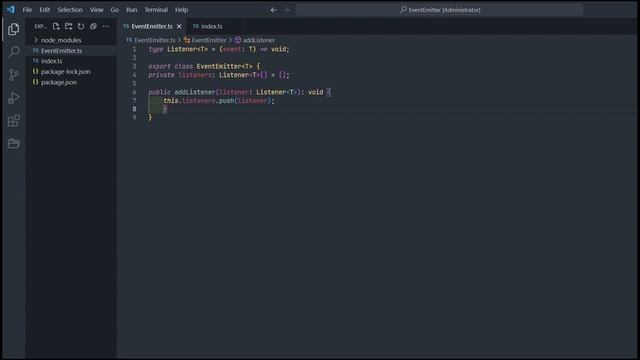Click the 'export class EventEmitter<T>' line

point(204,66)
